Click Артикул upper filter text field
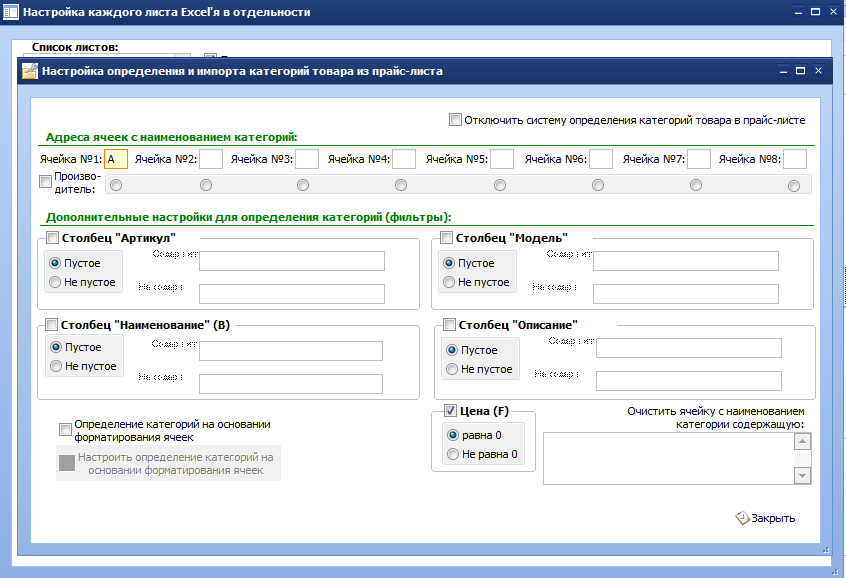The width and height of the screenshot is (846, 578). tap(292, 261)
